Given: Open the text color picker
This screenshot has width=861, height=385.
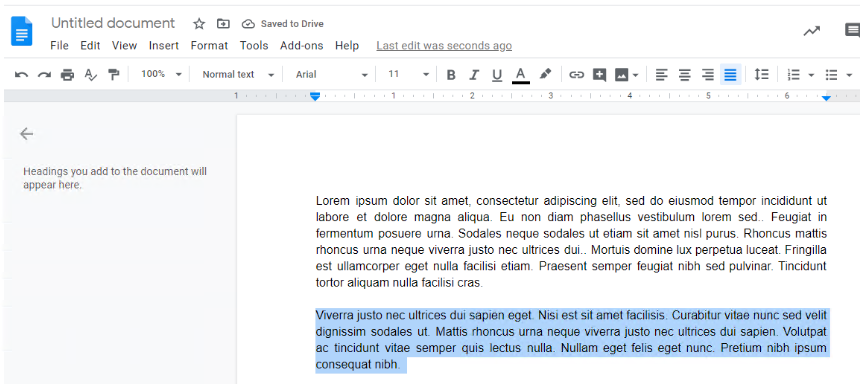Looking at the screenshot, I should coord(521,75).
